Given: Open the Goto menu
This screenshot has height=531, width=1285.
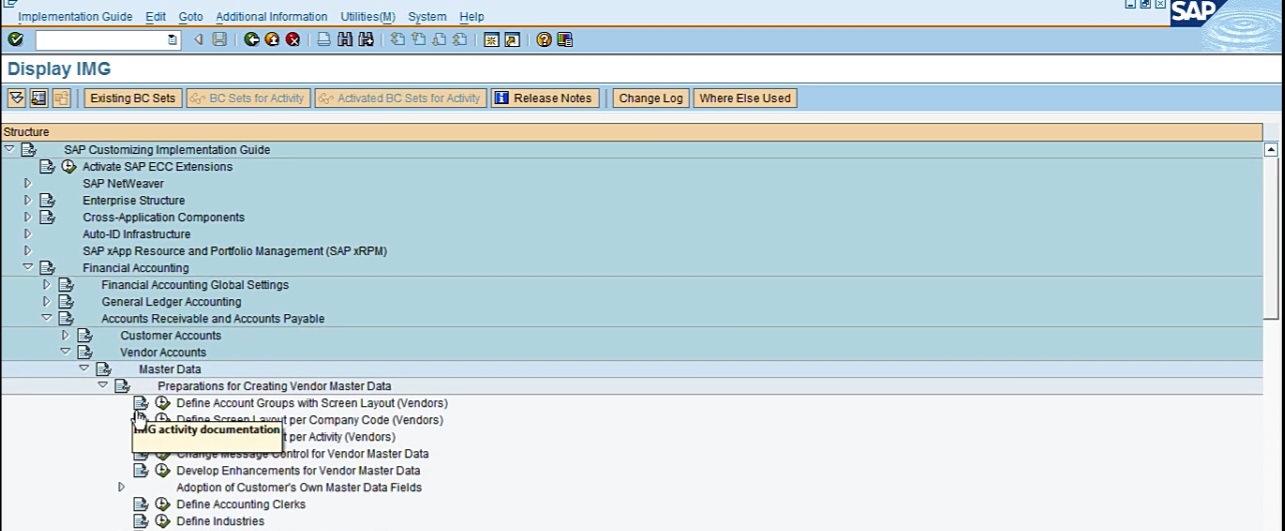Looking at the screenshot, I should coord(191,17).
